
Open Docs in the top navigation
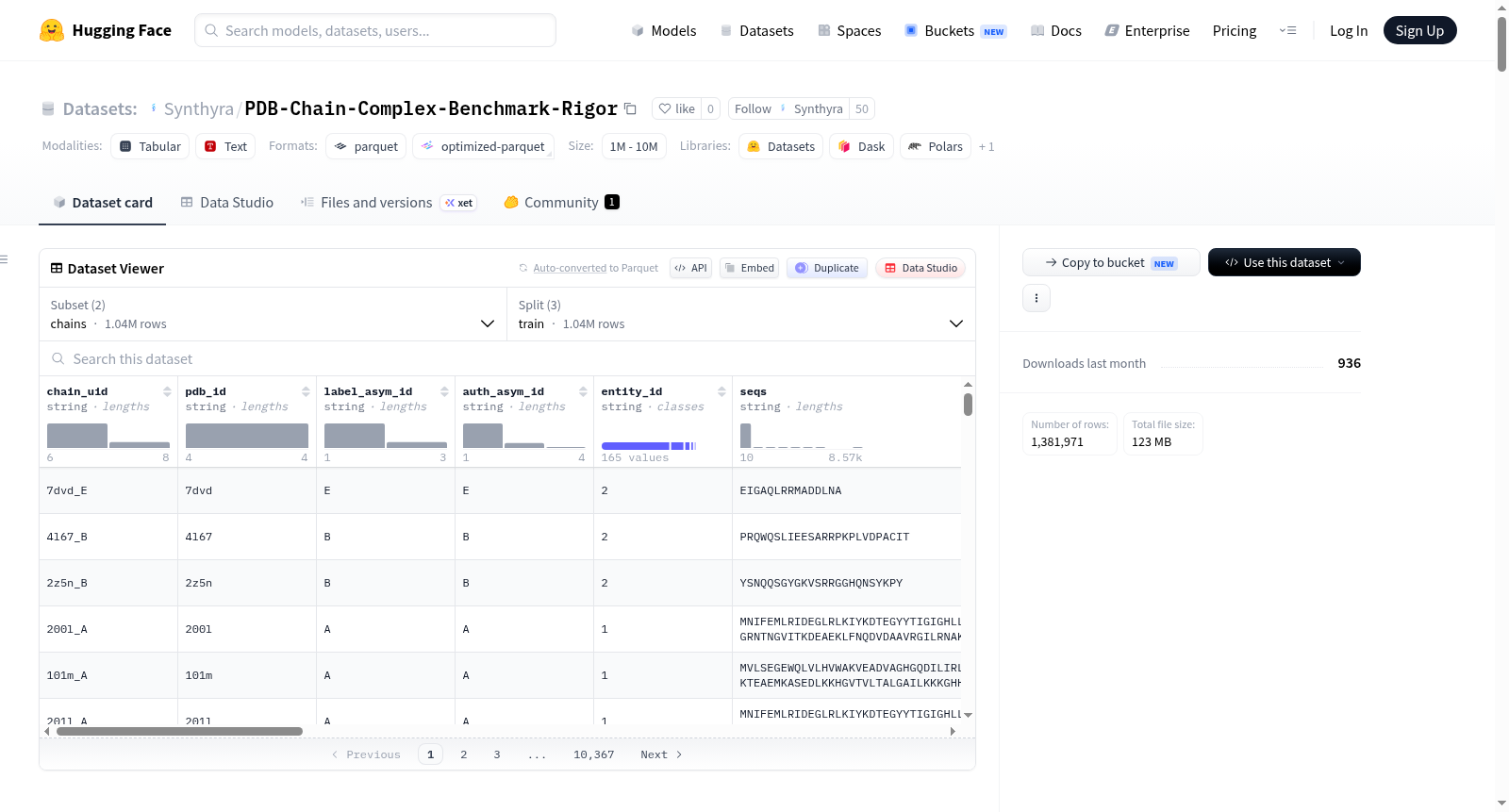coord(1055,31)
